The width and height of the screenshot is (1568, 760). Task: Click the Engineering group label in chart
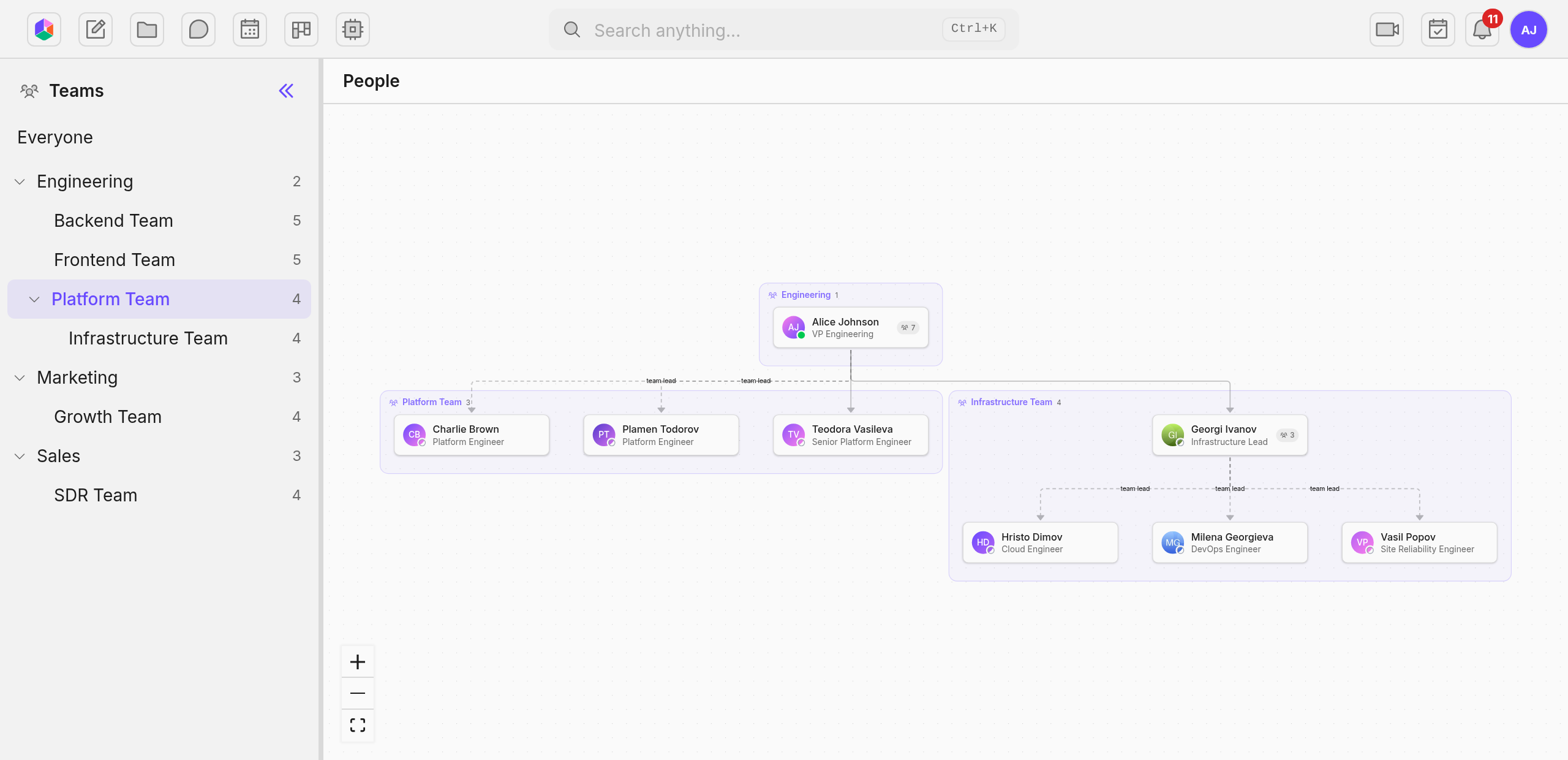(805, 295)
